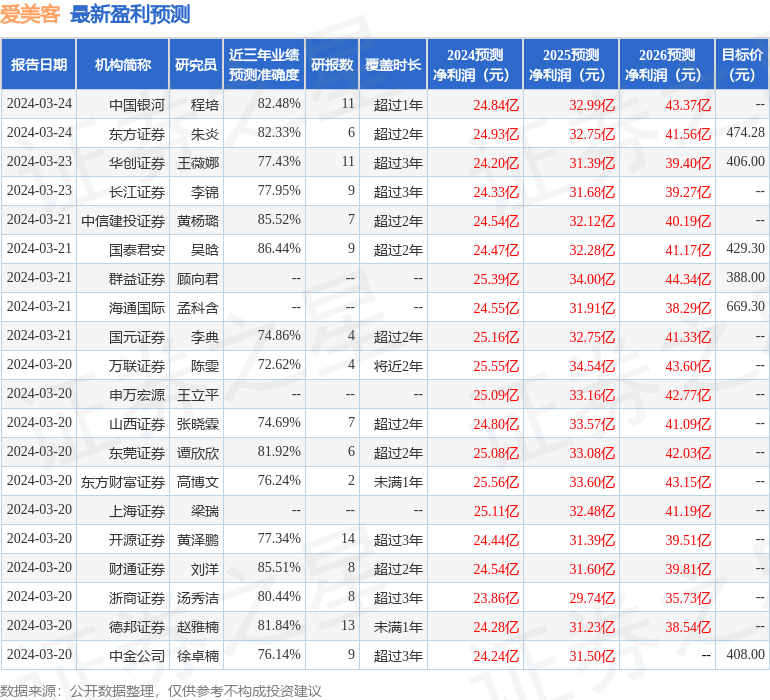This screenshot has height=700, width=770.
Task: Select institution 群益证券
Action: 137,279
